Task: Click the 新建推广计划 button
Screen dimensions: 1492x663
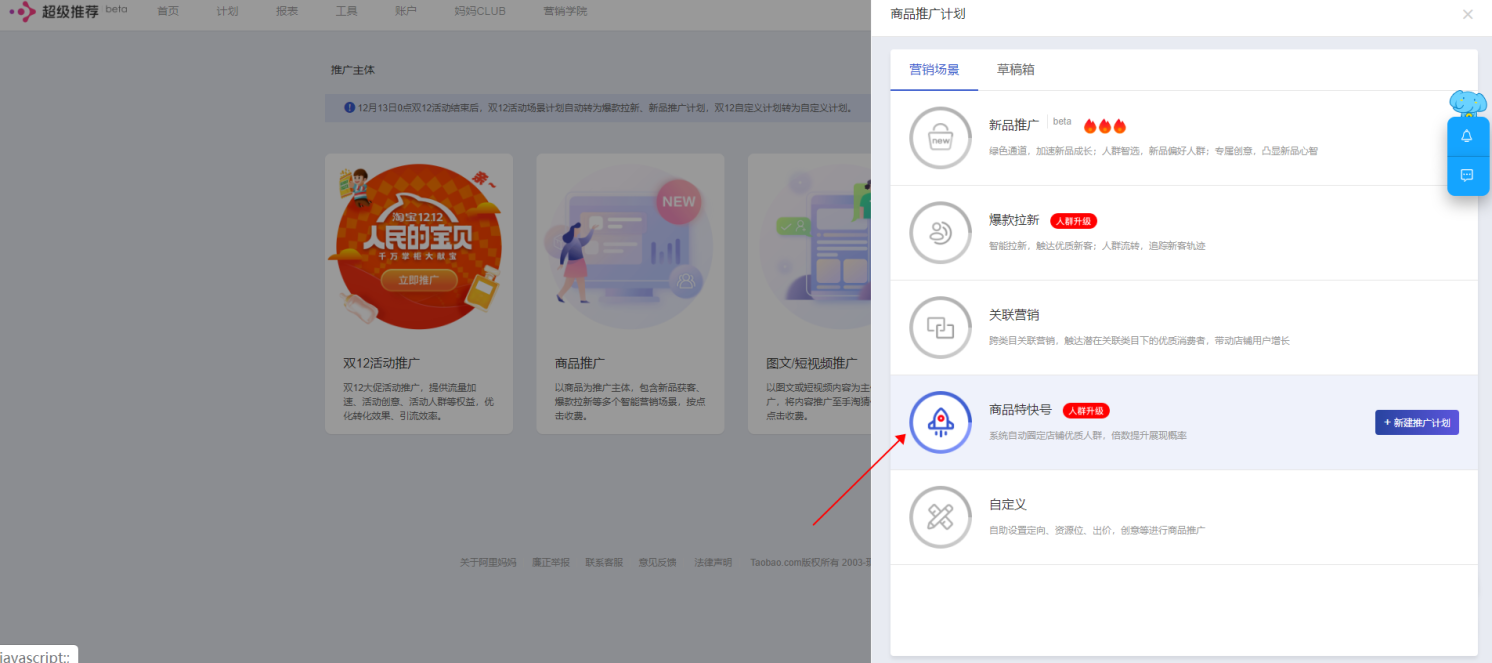Action: pos(1416,422)
